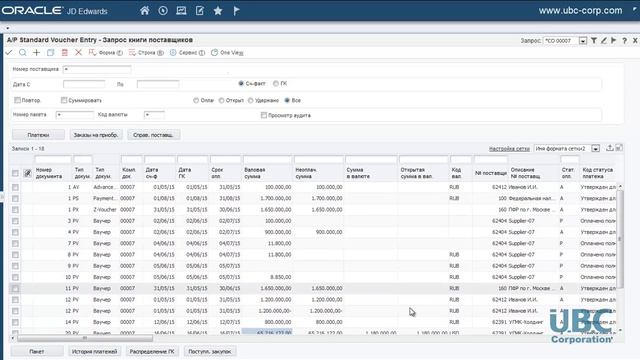This screenshot has width=640, height=360.
Task: Open recent reports clock icon in header
Action: 163,11
